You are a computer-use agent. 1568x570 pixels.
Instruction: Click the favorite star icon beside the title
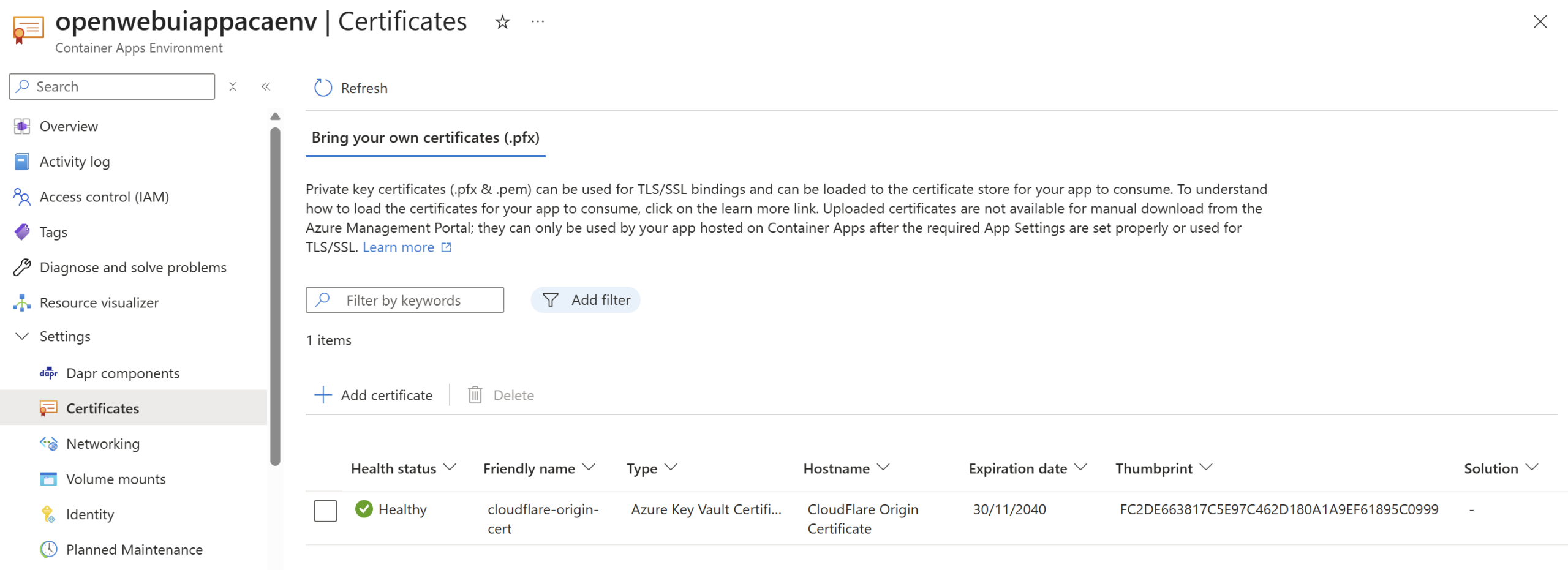click(502, 23)
